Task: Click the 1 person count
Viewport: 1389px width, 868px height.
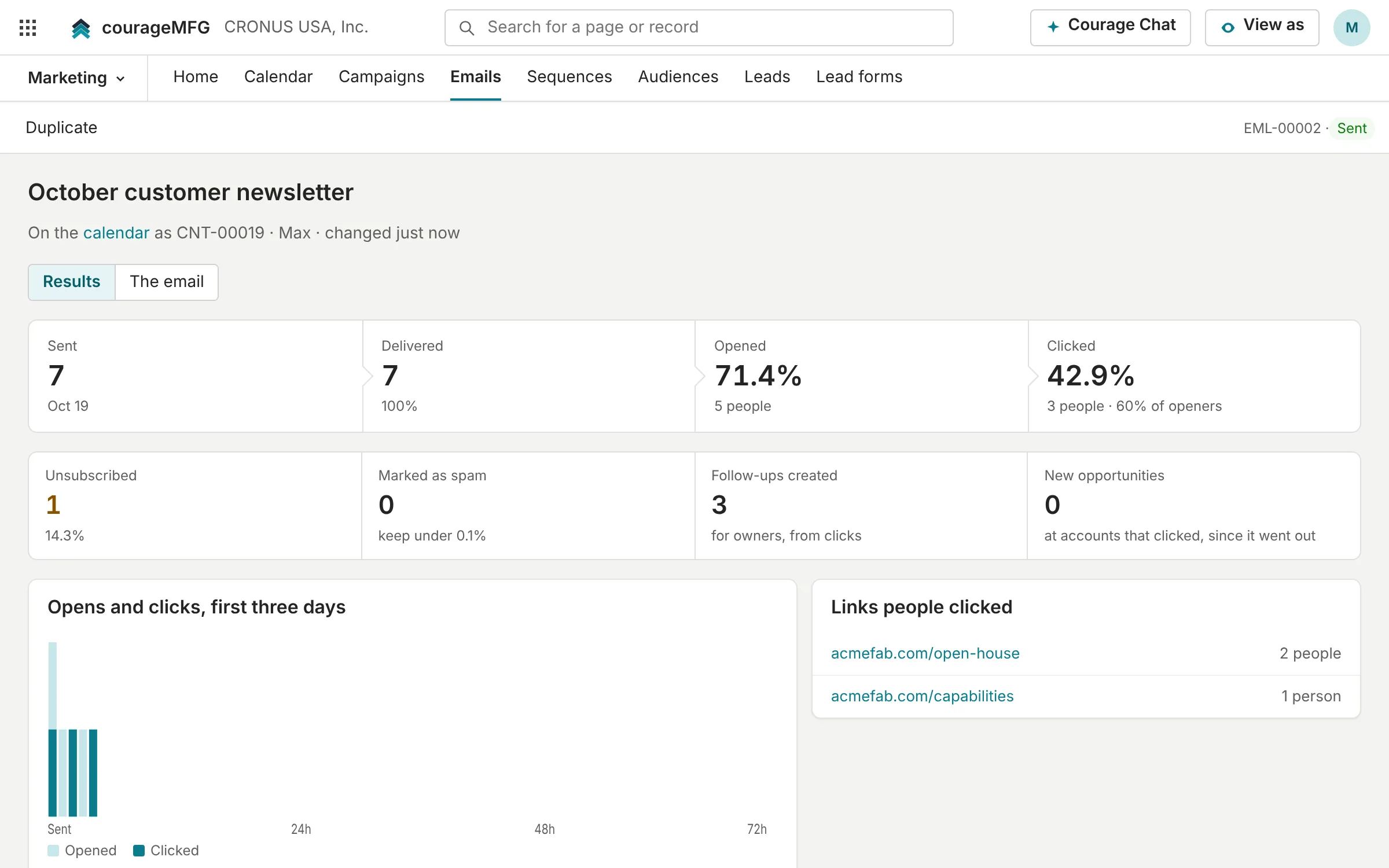Action: point(1311,696)
